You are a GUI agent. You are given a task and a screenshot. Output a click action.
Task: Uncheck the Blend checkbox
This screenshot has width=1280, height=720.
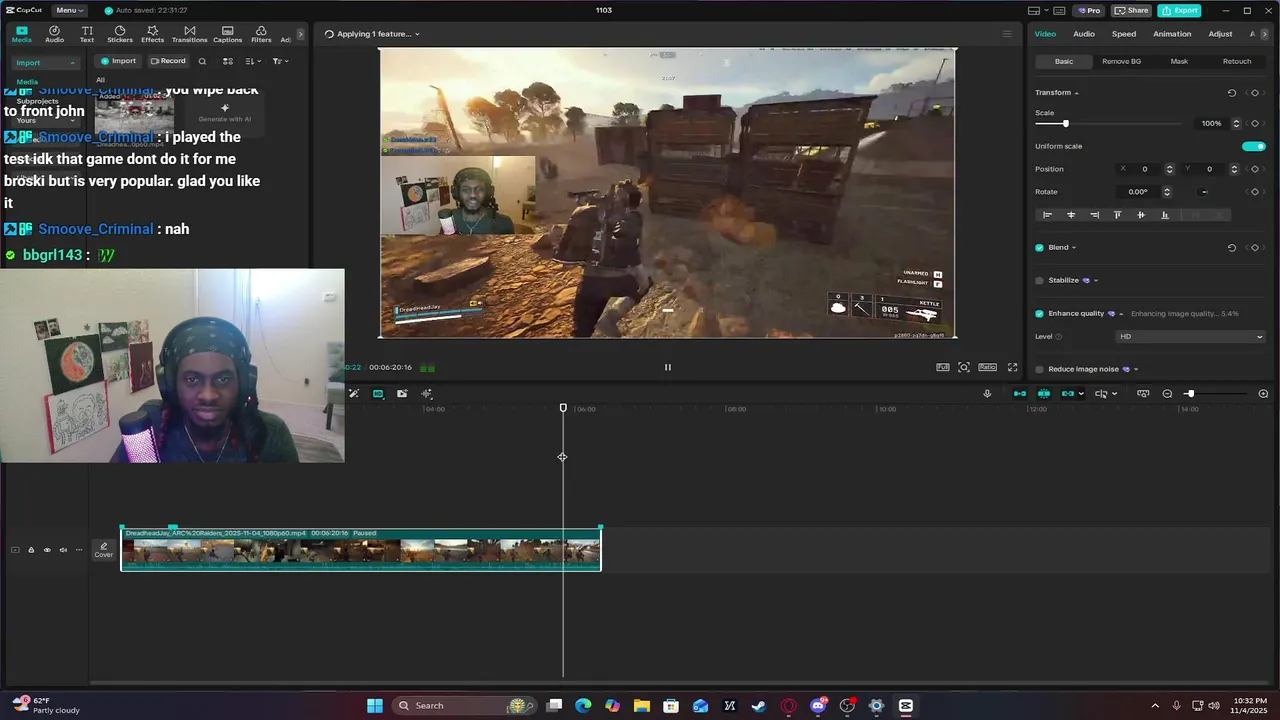[1039, 248]
